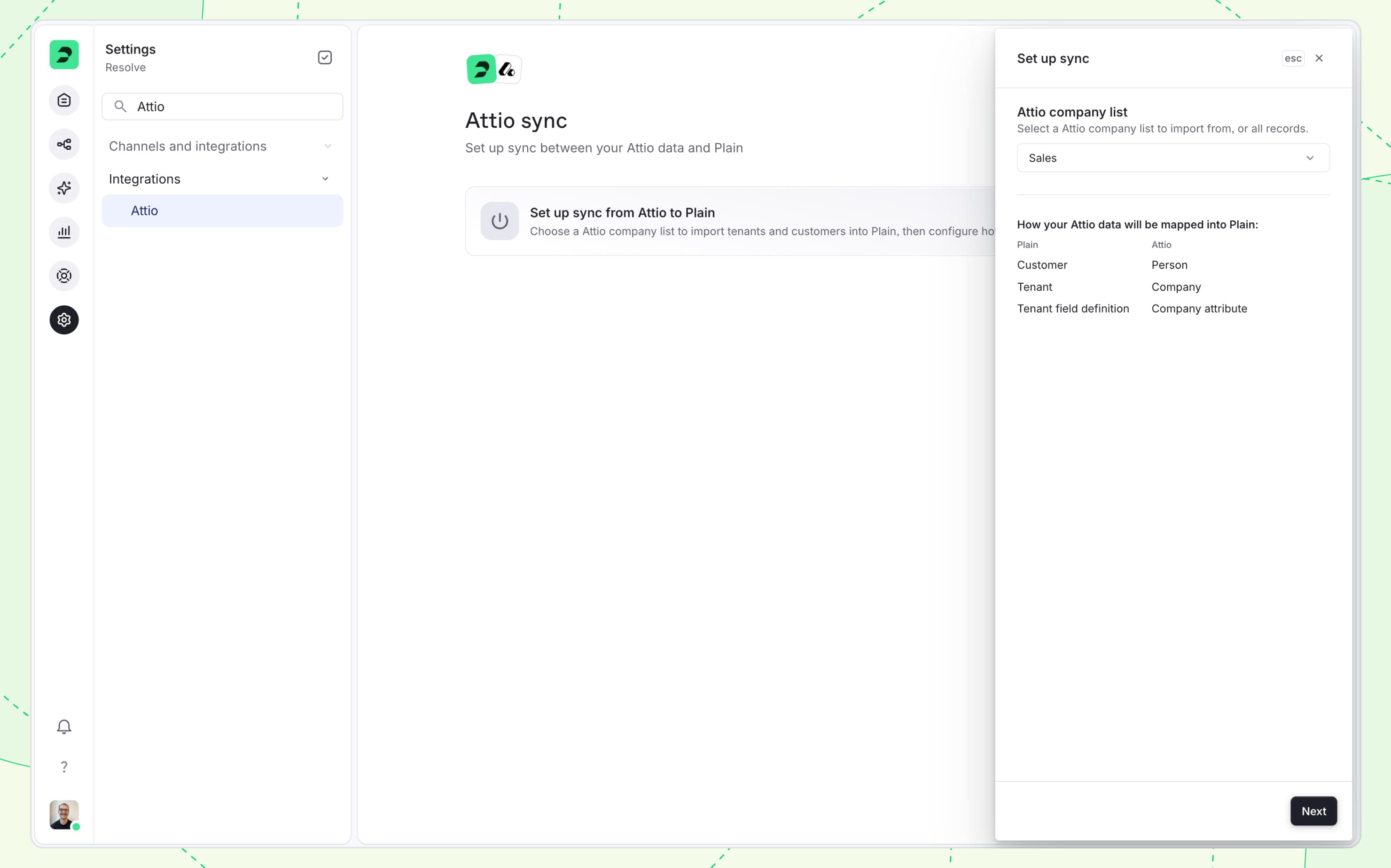The image size is (1391, 868).
Task: Click the power icon on sync card
Action: pos(499,221)
